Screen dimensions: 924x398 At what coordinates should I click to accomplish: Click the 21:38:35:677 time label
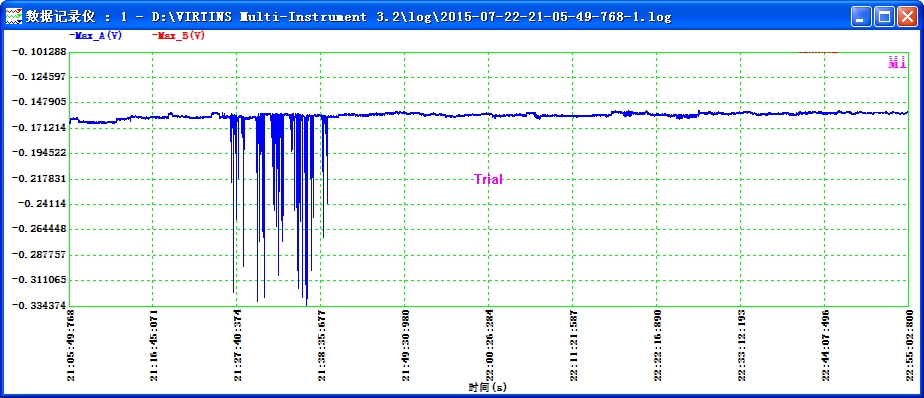[322, 345]
